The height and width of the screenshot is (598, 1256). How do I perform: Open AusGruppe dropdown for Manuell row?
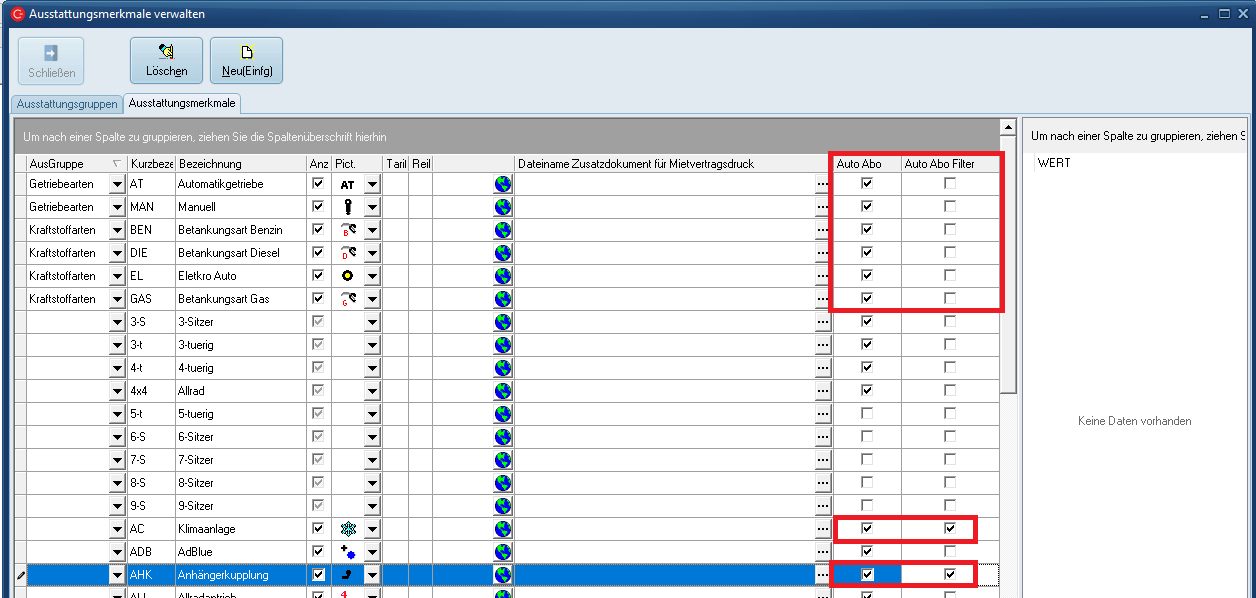[117, 207]
